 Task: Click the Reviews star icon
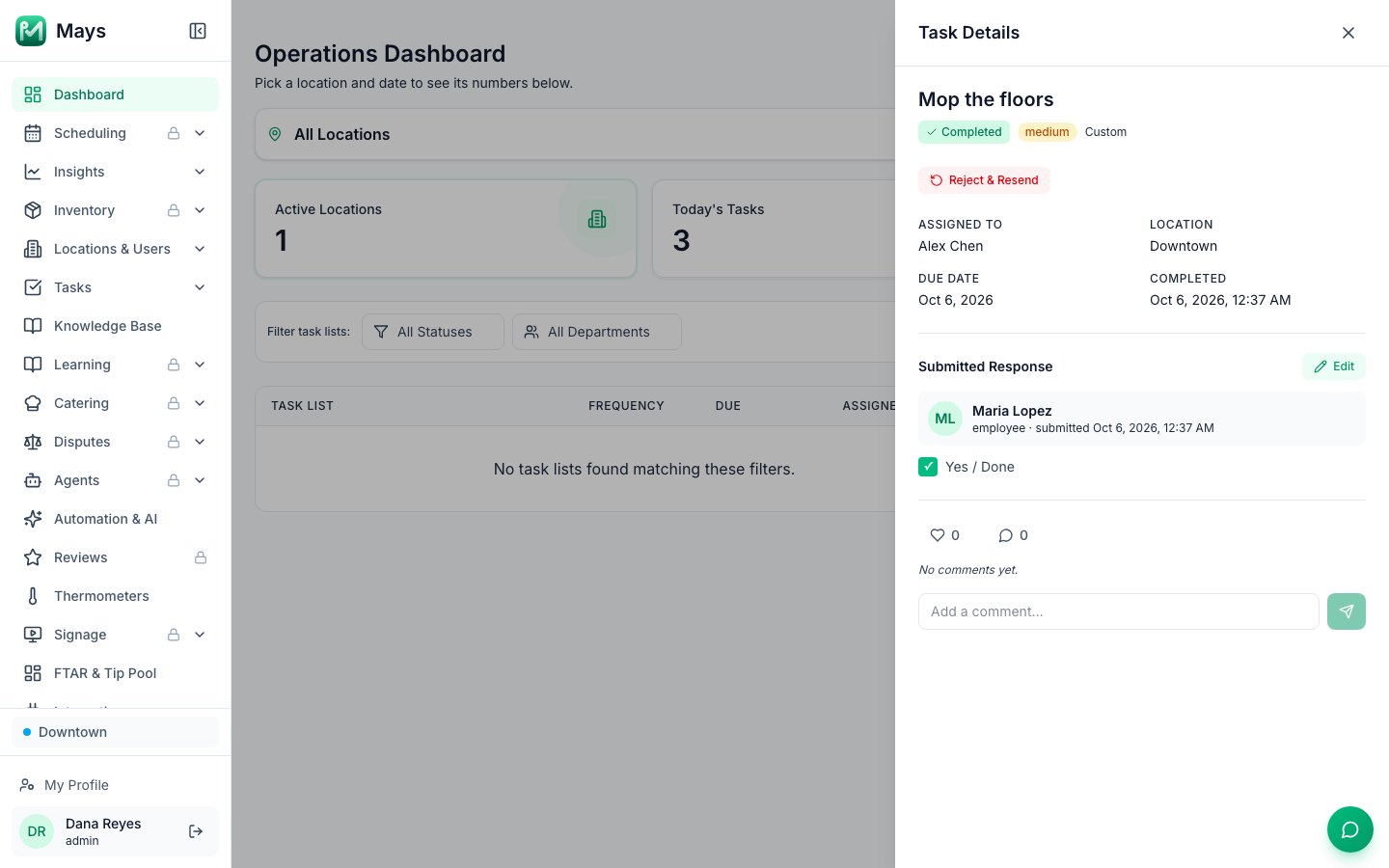33,557
